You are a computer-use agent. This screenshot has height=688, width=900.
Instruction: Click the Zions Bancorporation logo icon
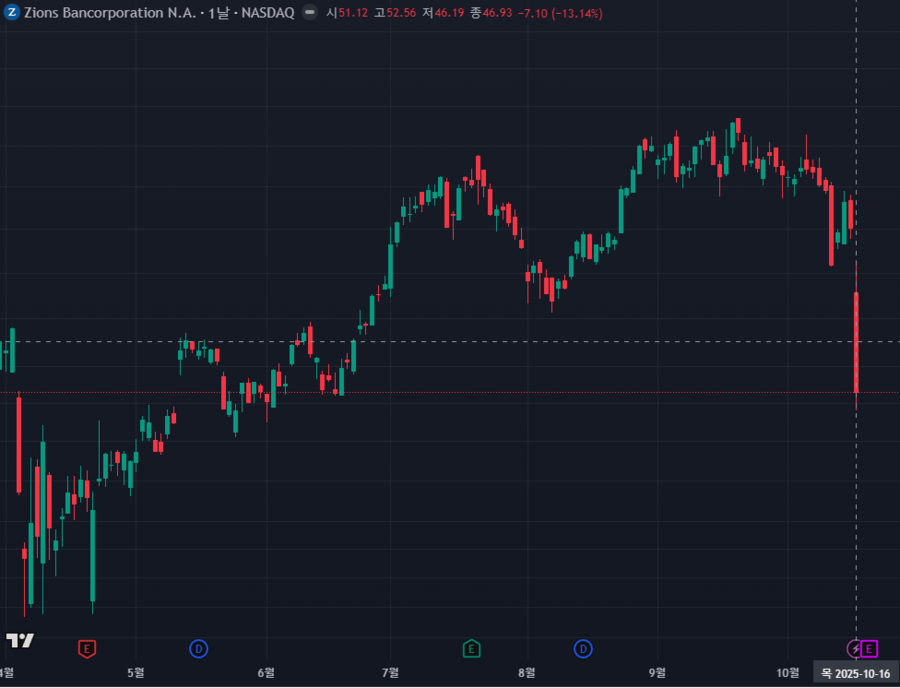pyautogui.click(x=12, y=12)
